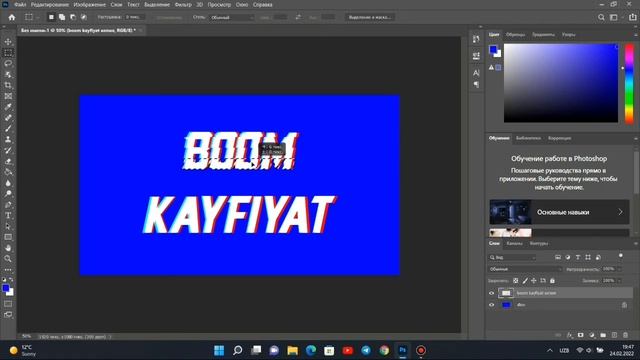Add a layer style with fx icon
The image size is (640, 360).
(570, 335)
